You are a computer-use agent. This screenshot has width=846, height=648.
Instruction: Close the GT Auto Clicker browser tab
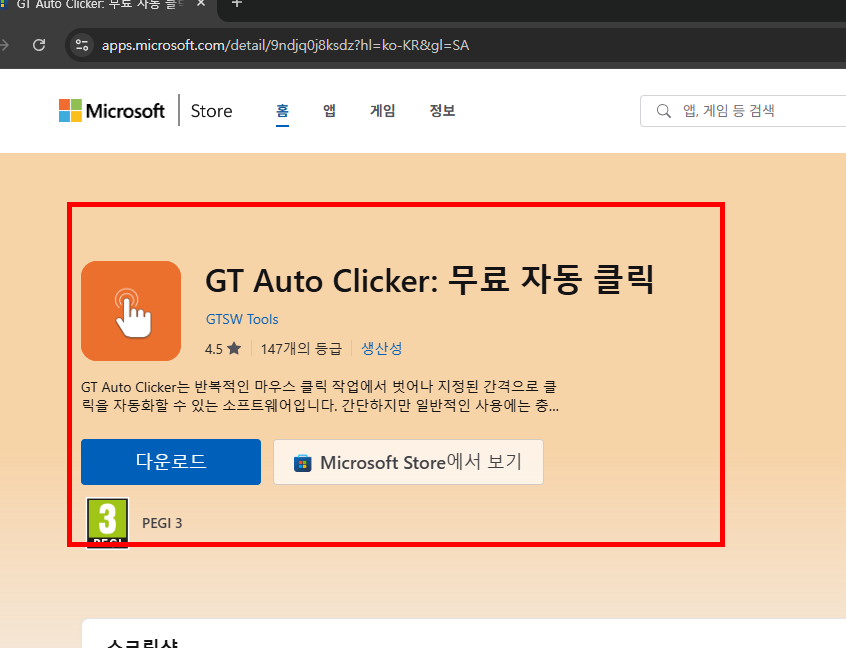201,4
